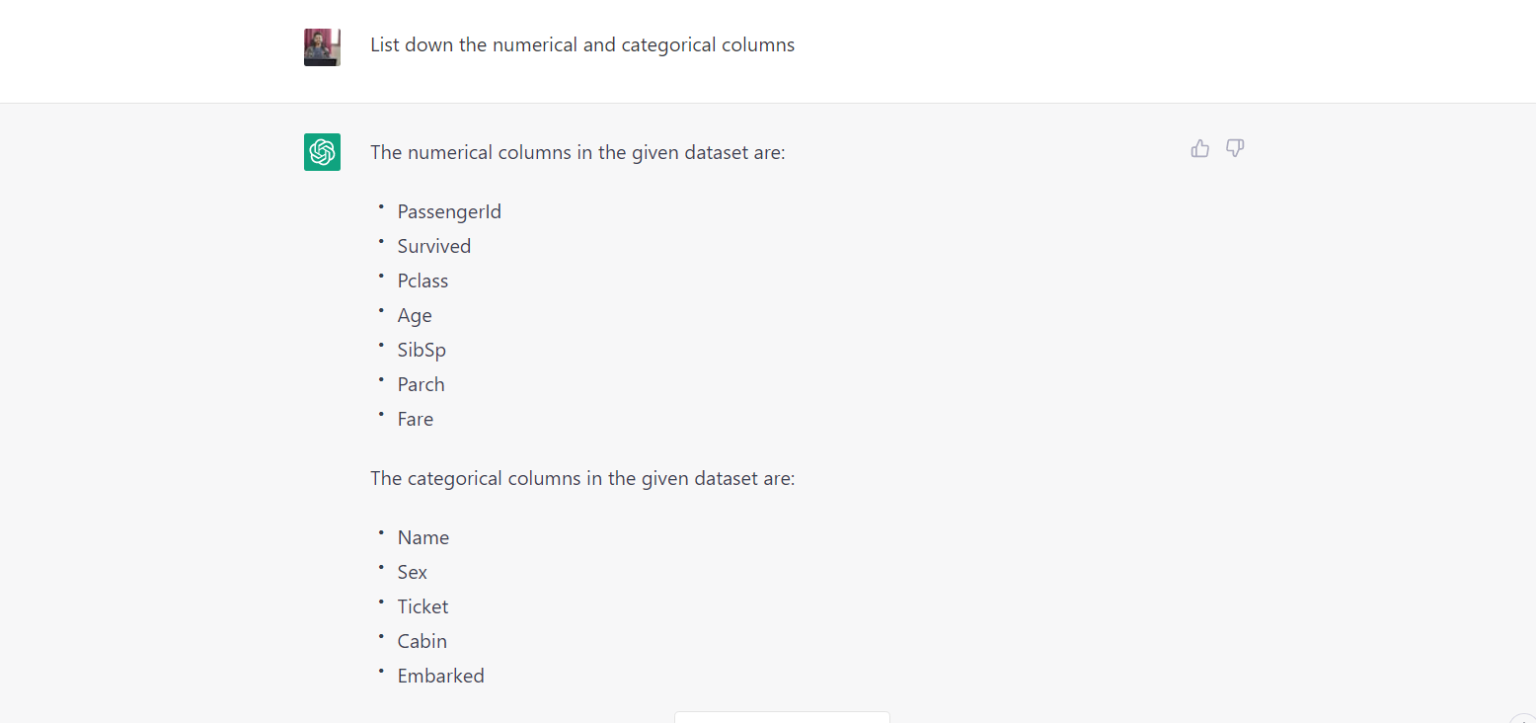Click the Sex list item
Screen dimensions: 1536x723
[412, 572]
